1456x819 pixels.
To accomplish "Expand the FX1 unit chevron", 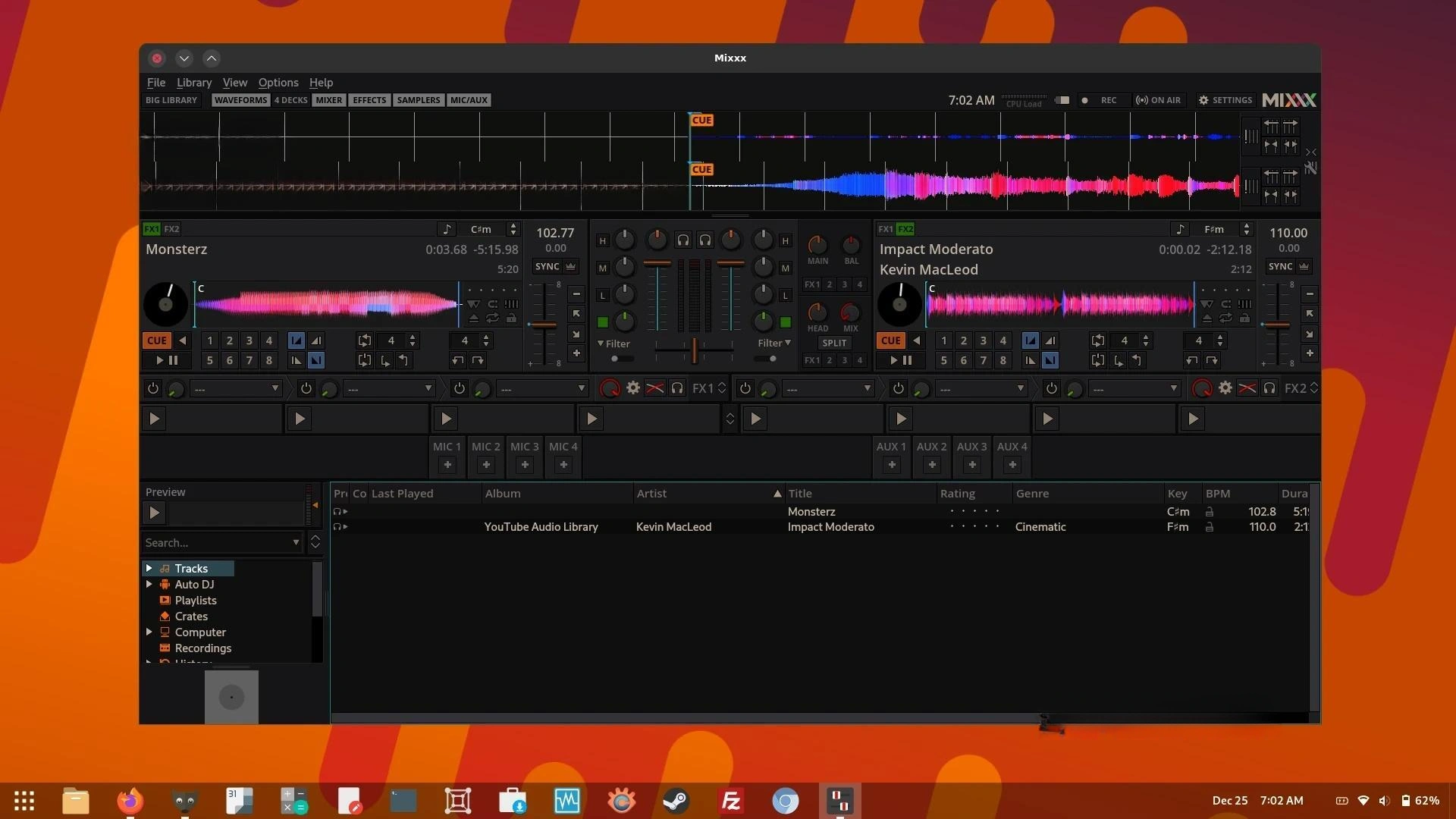I will coord(721,388).
